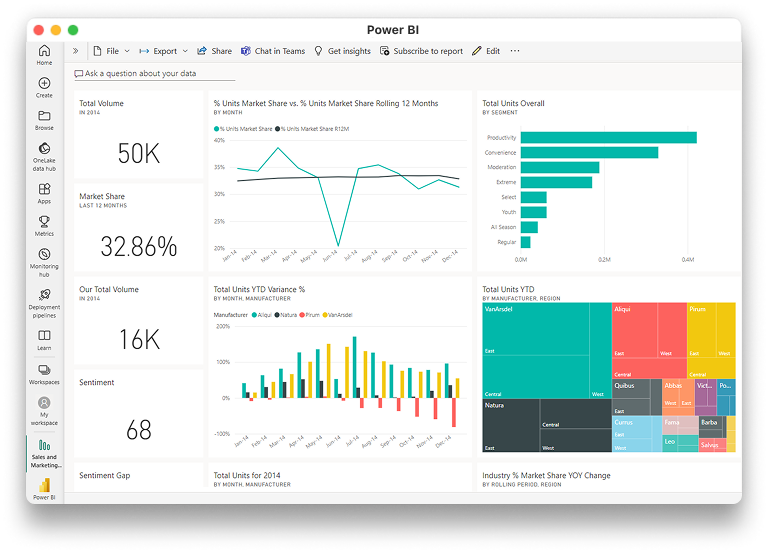Open My workspace avatar icon

pos(44,403)
